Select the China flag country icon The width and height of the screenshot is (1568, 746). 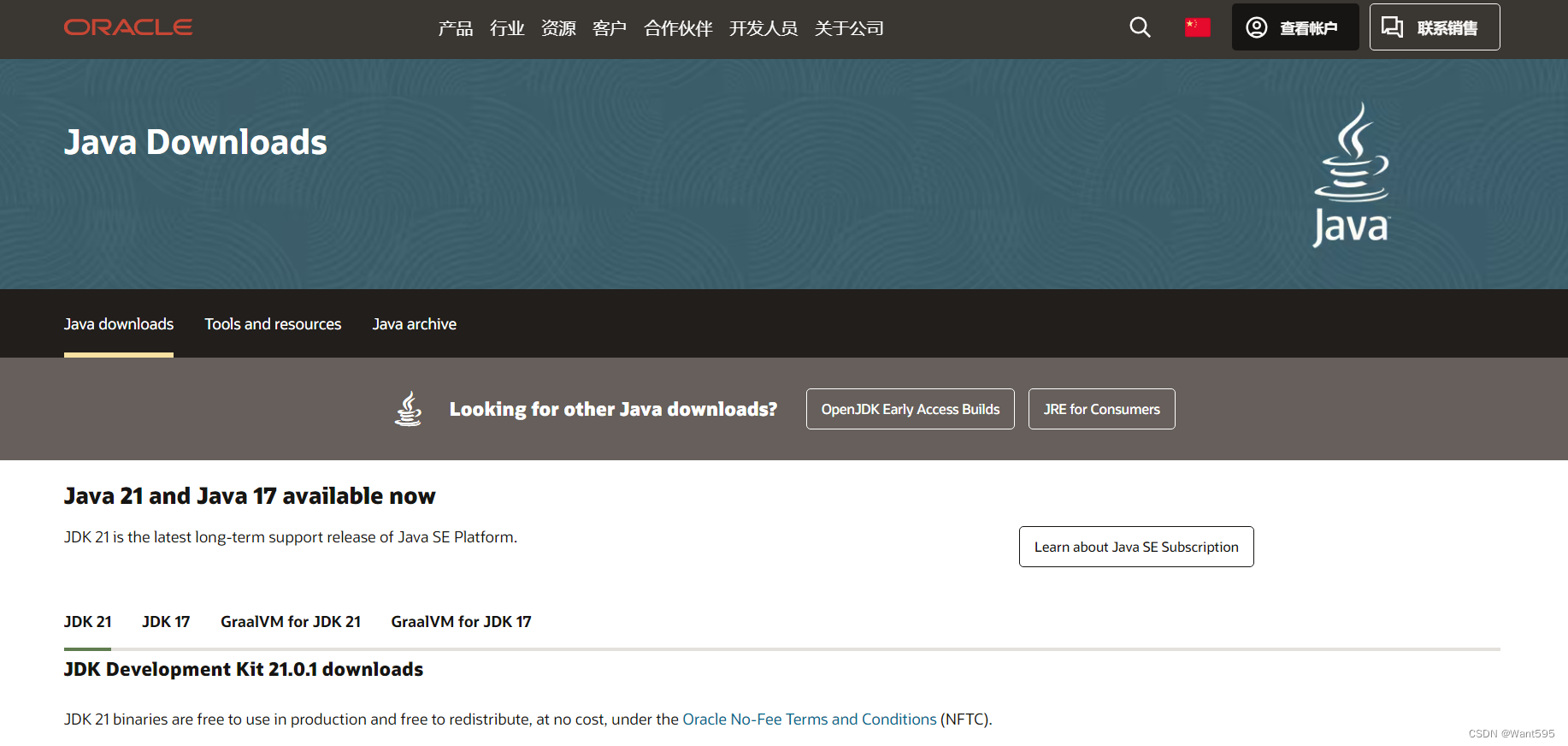click(x=1197, y=27)
